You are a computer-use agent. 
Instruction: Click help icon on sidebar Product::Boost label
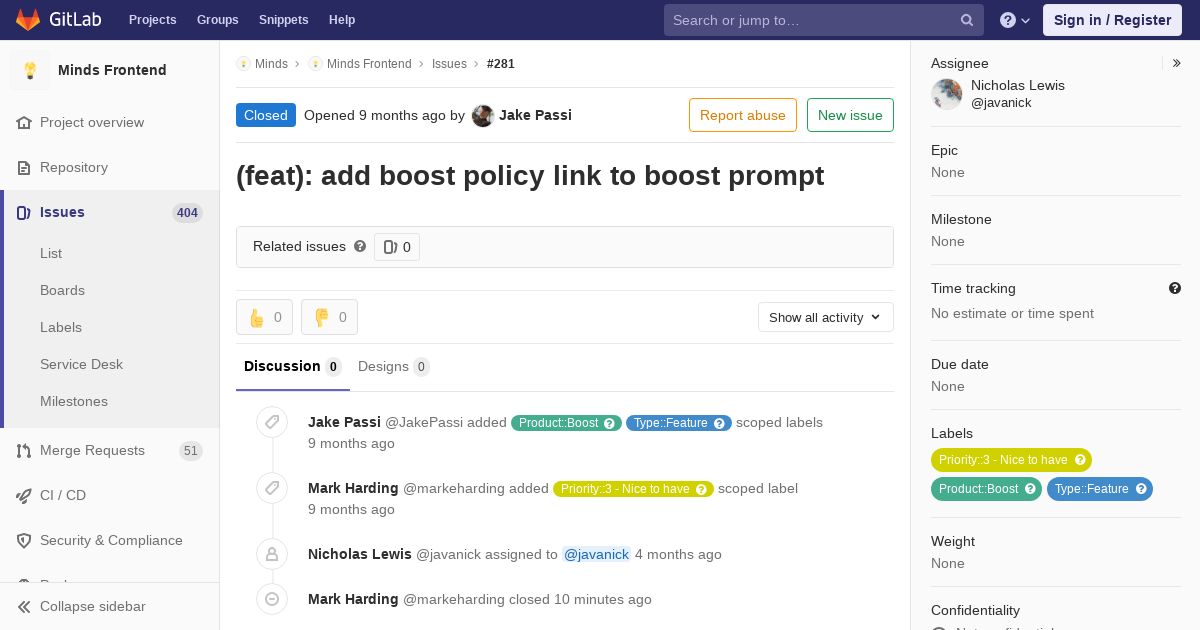[x=1030, y=489]
